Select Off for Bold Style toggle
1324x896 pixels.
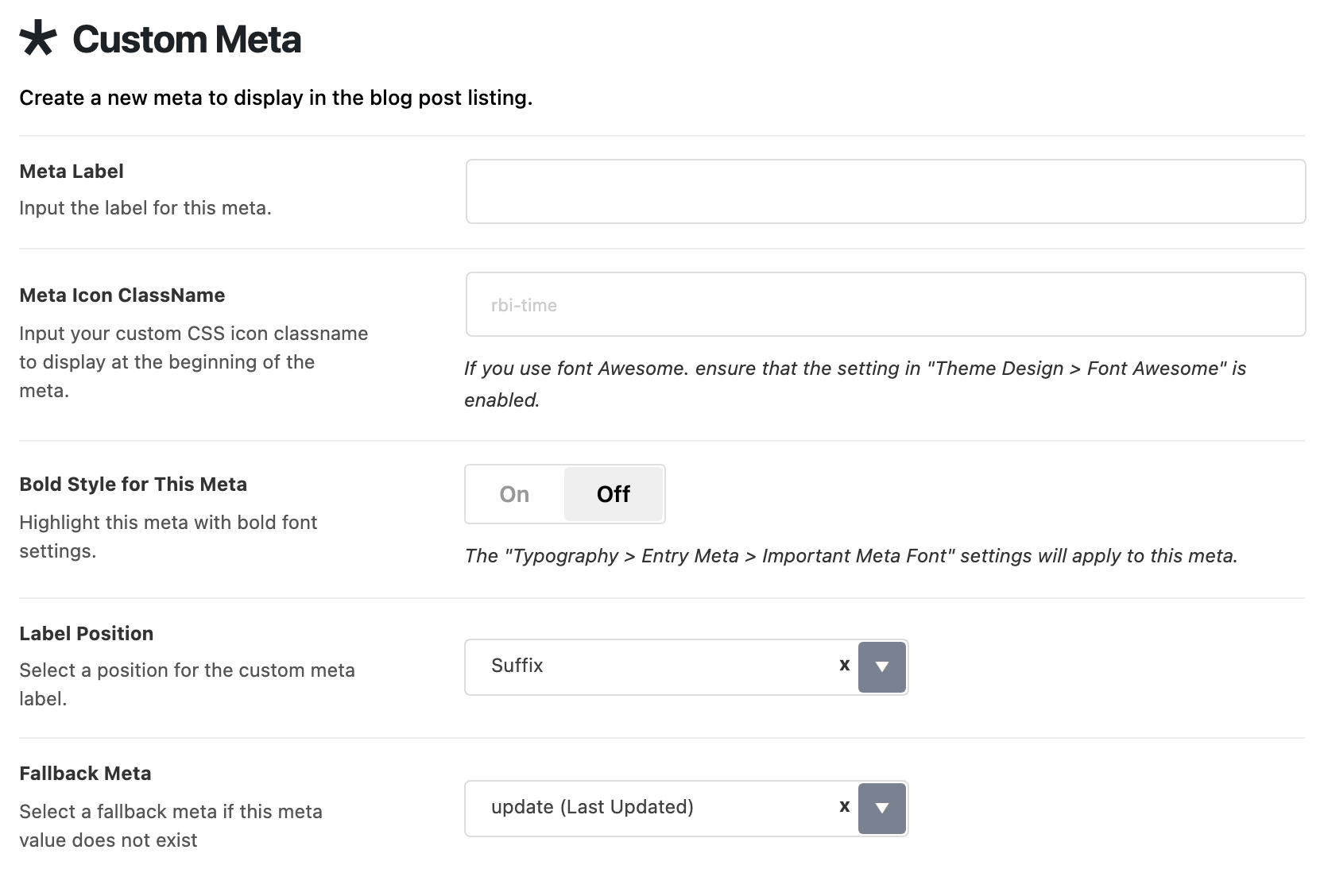pyautogui.click(x=614, y=494)
